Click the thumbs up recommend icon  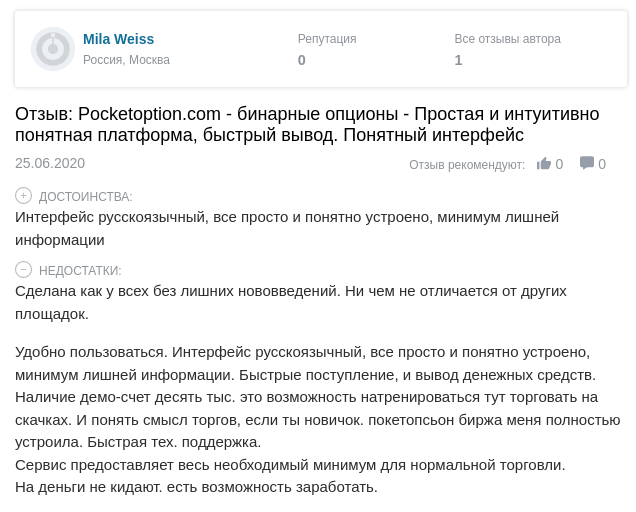click(x=544, y=164)
